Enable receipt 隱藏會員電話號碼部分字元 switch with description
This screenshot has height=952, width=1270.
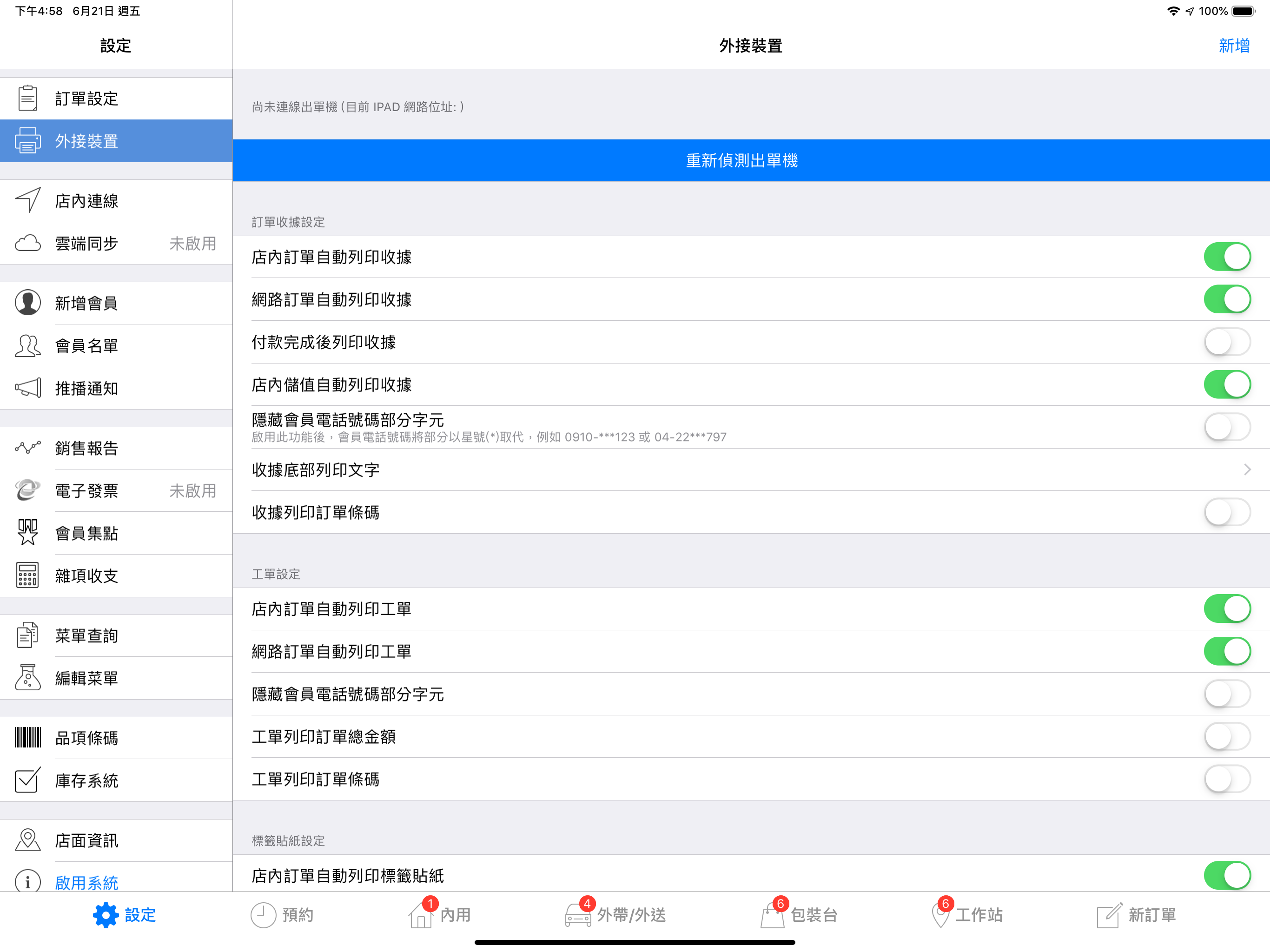tap(1227, 427)
